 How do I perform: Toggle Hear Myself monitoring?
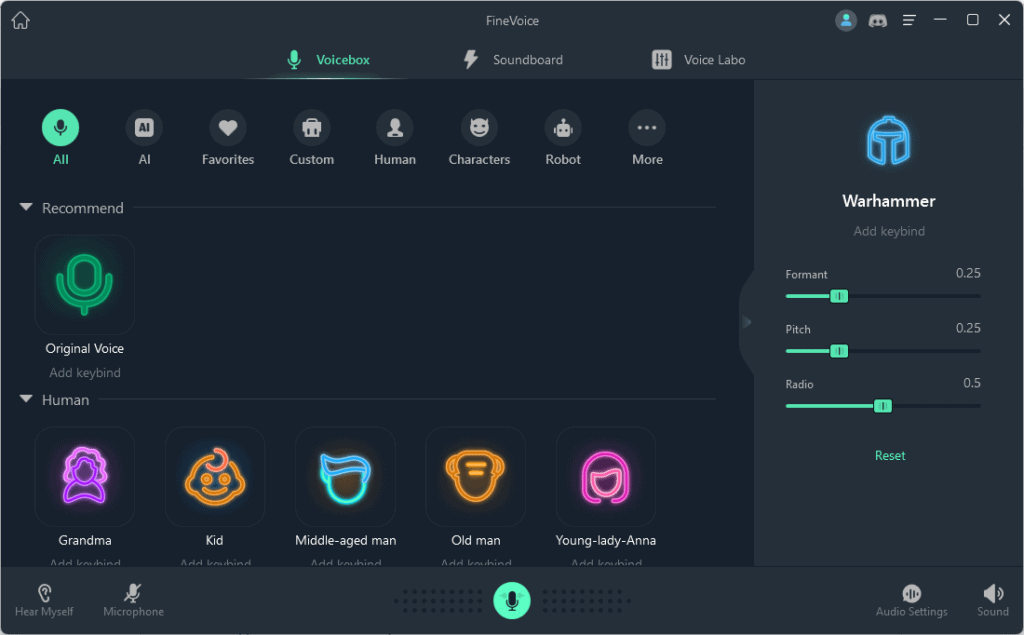(x=43, y=598)
